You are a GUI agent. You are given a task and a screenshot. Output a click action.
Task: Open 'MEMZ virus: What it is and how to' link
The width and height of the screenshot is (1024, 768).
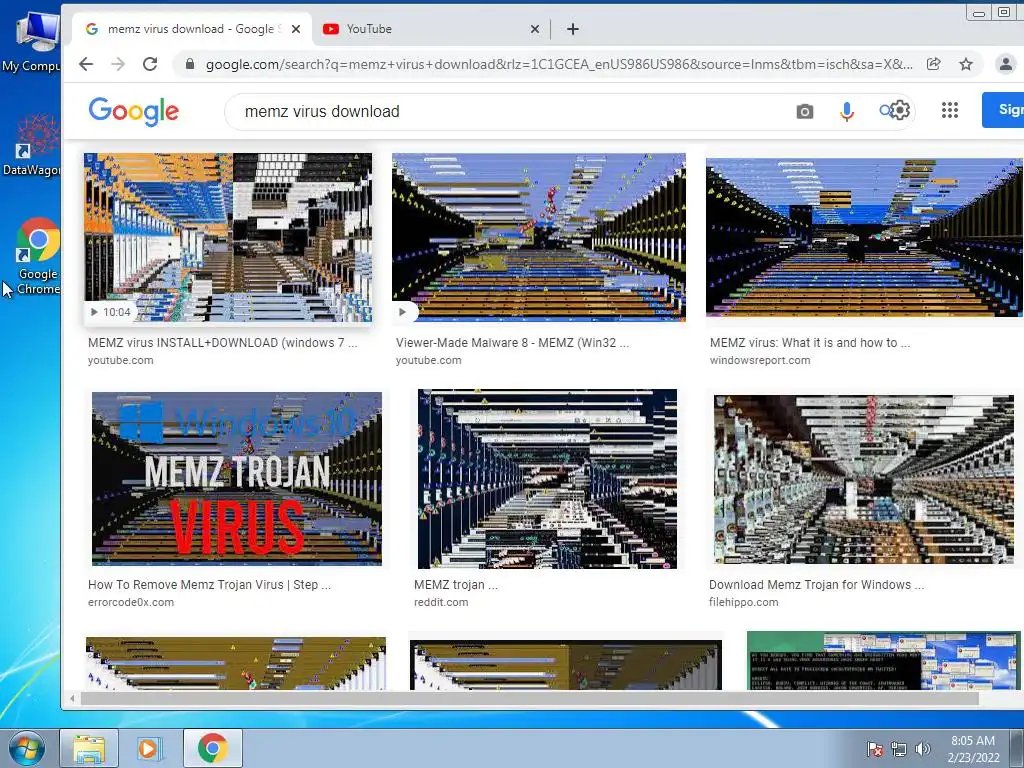click(810, 342)
